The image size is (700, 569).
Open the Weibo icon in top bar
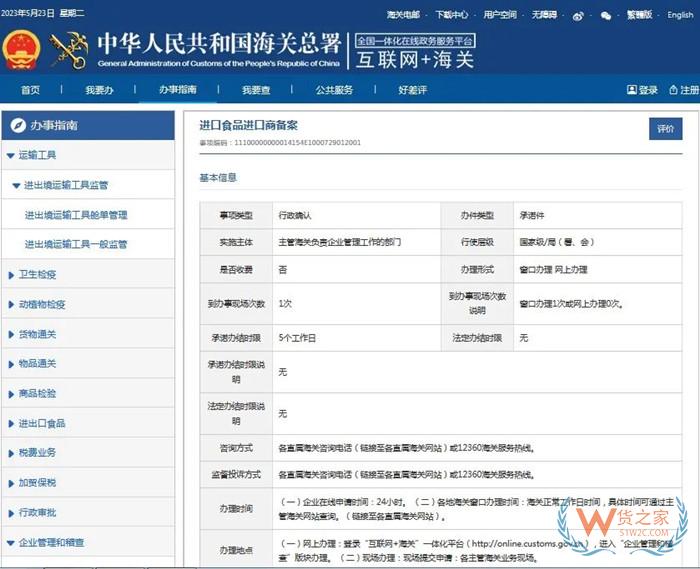(578, 16)
